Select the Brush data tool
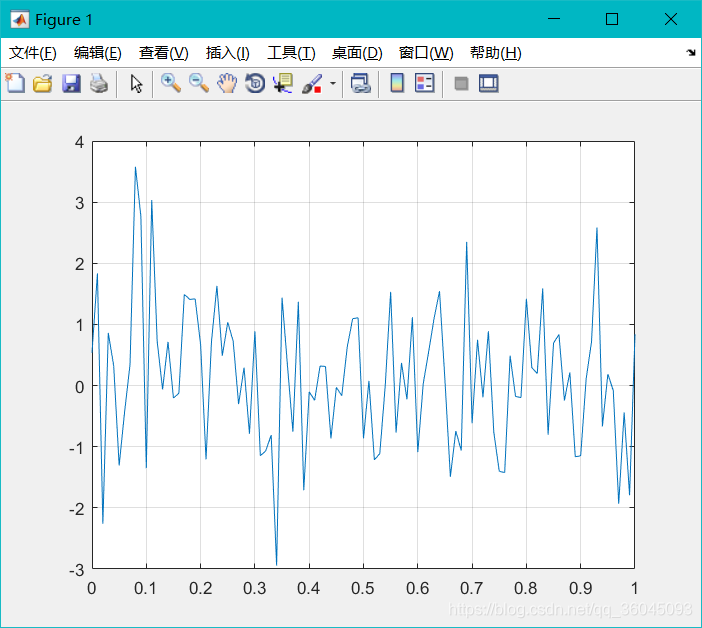The image size is (702, 628). (x=311, y=84)
